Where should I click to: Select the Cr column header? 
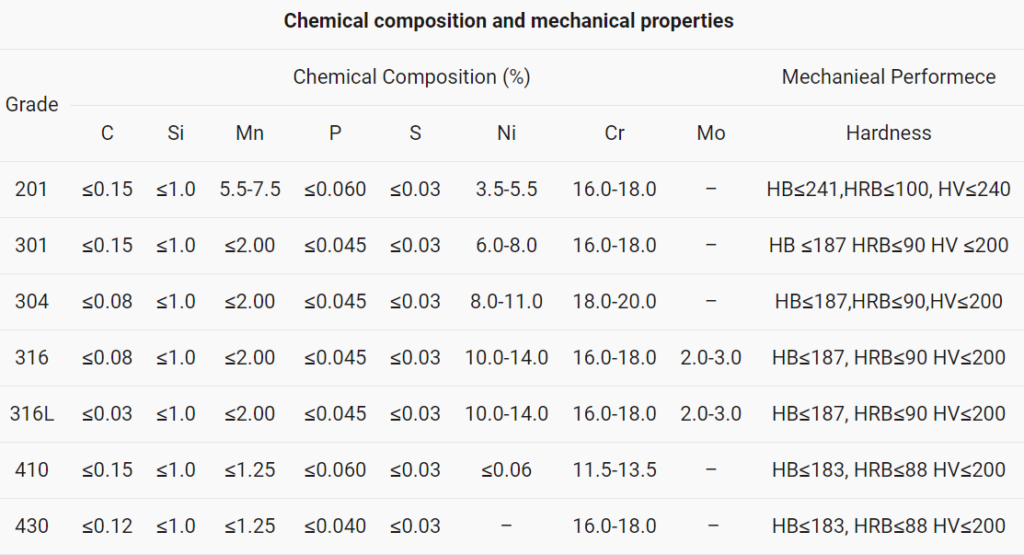pos(614,133)
